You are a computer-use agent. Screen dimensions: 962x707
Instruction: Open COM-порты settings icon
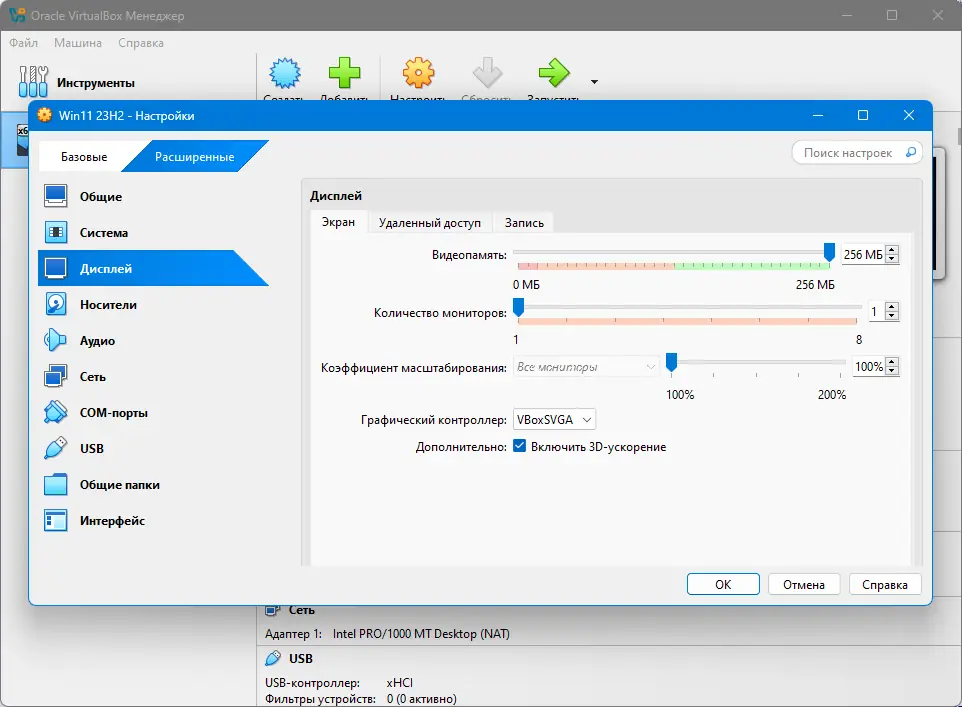click(56, 412)
